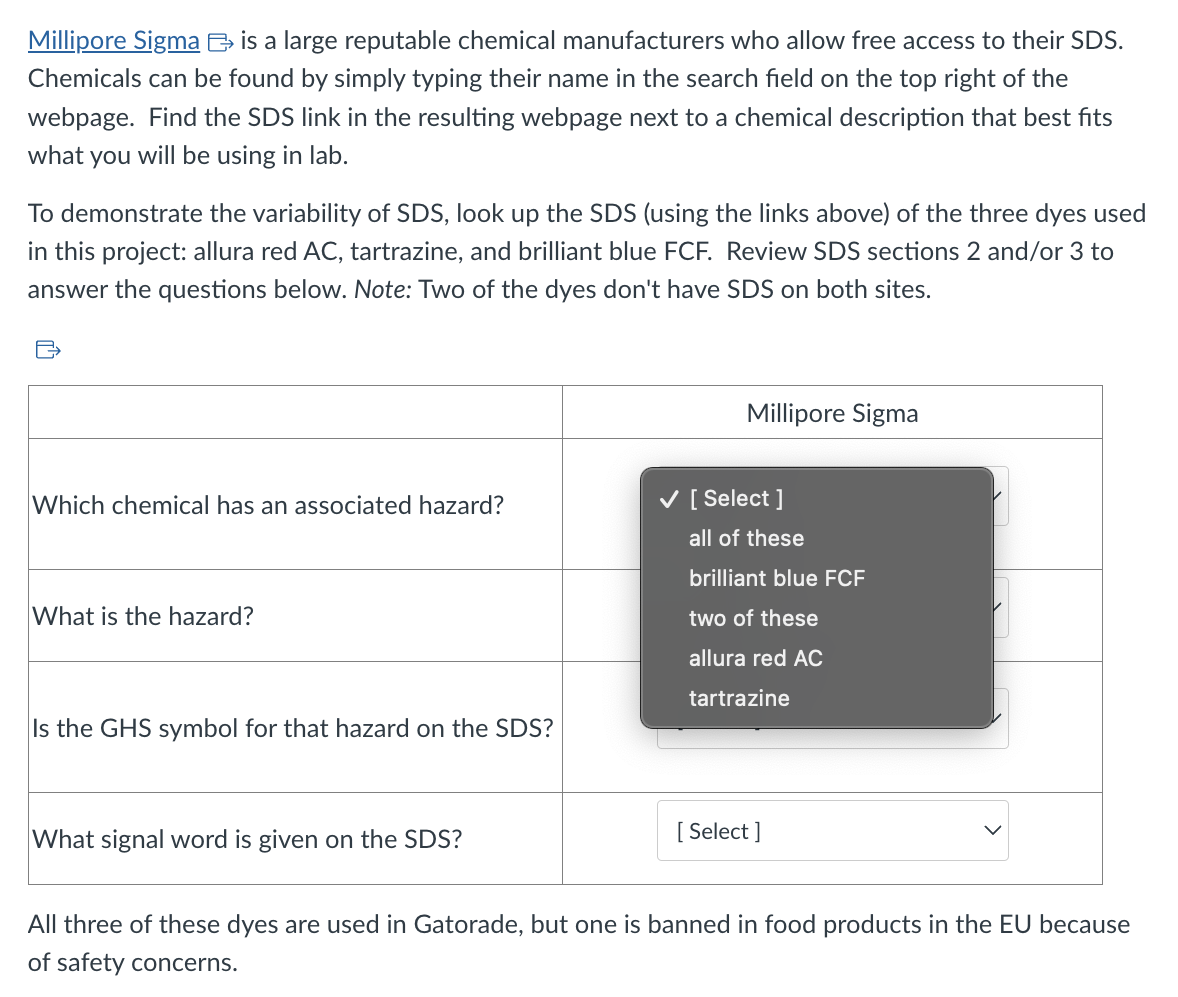Select the checked '[ Select ]' placeholder option

(x=735, y=498)
